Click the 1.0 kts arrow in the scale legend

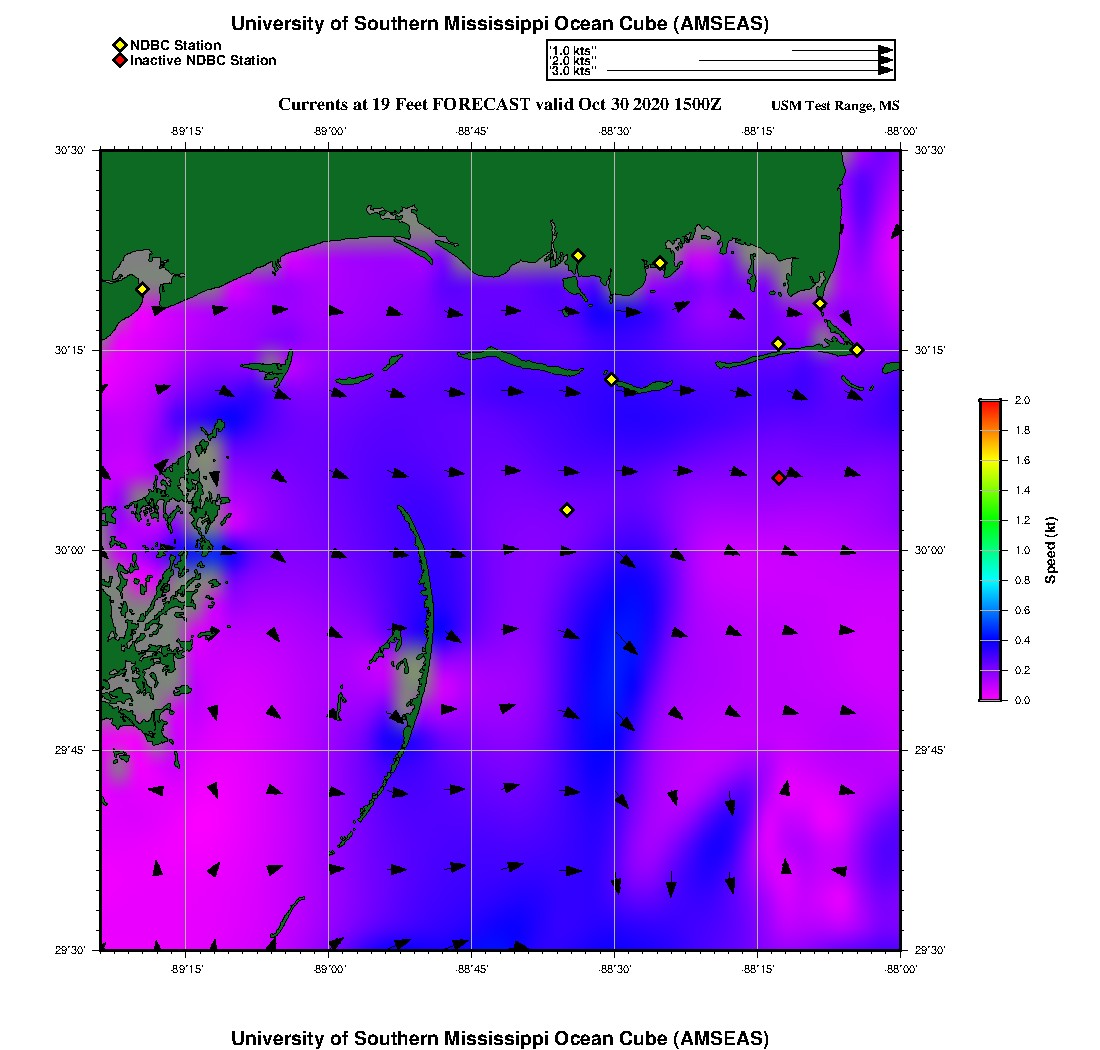pos(841,50)
